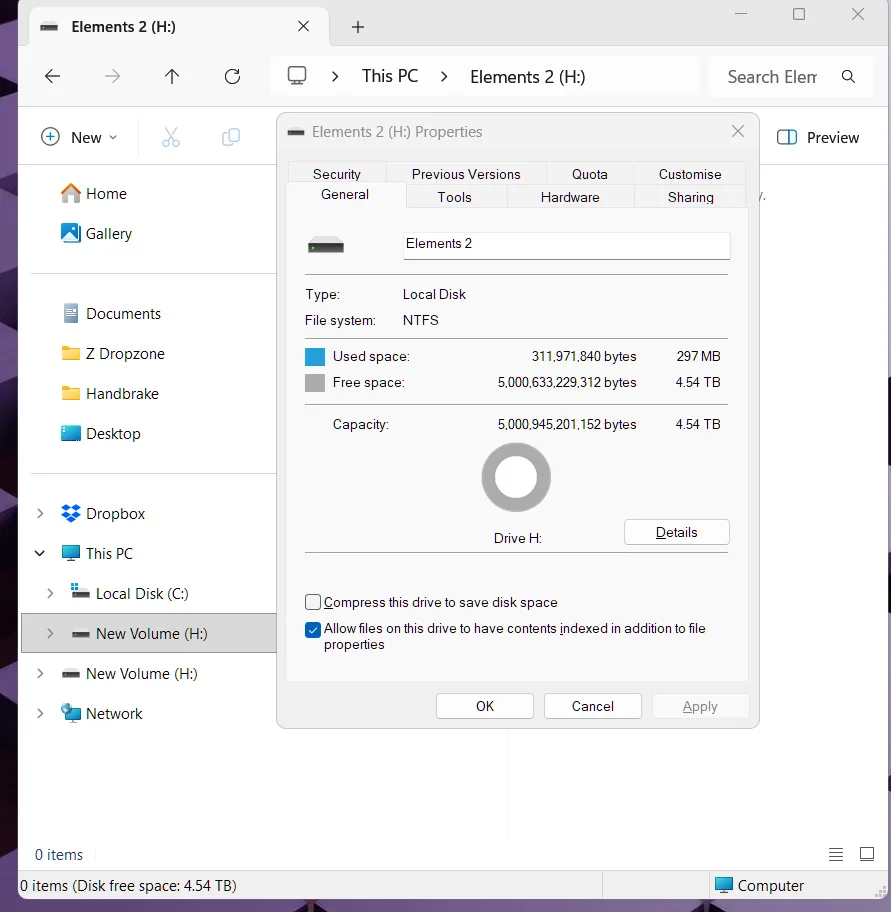
Task: Click the Apply button
Action: pyautogui.click(x=700, y=706)
